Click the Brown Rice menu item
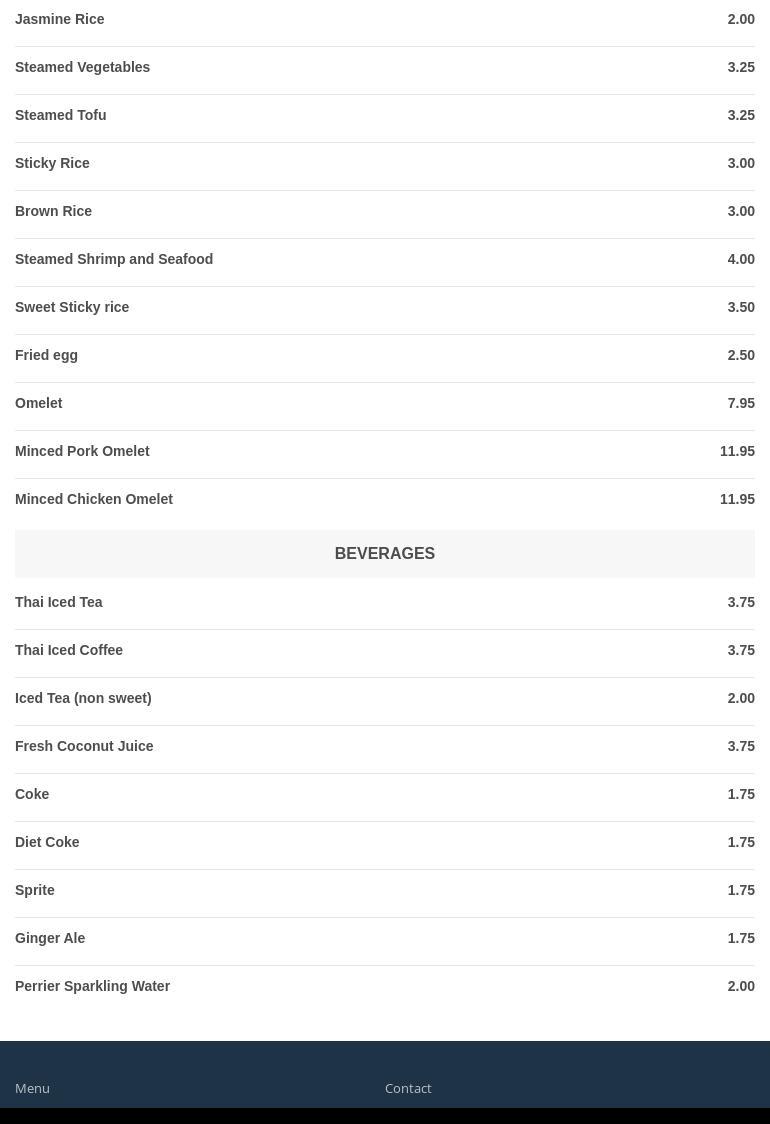Image resolution: width=770 pixels, height=1124 pixels. 54,211
